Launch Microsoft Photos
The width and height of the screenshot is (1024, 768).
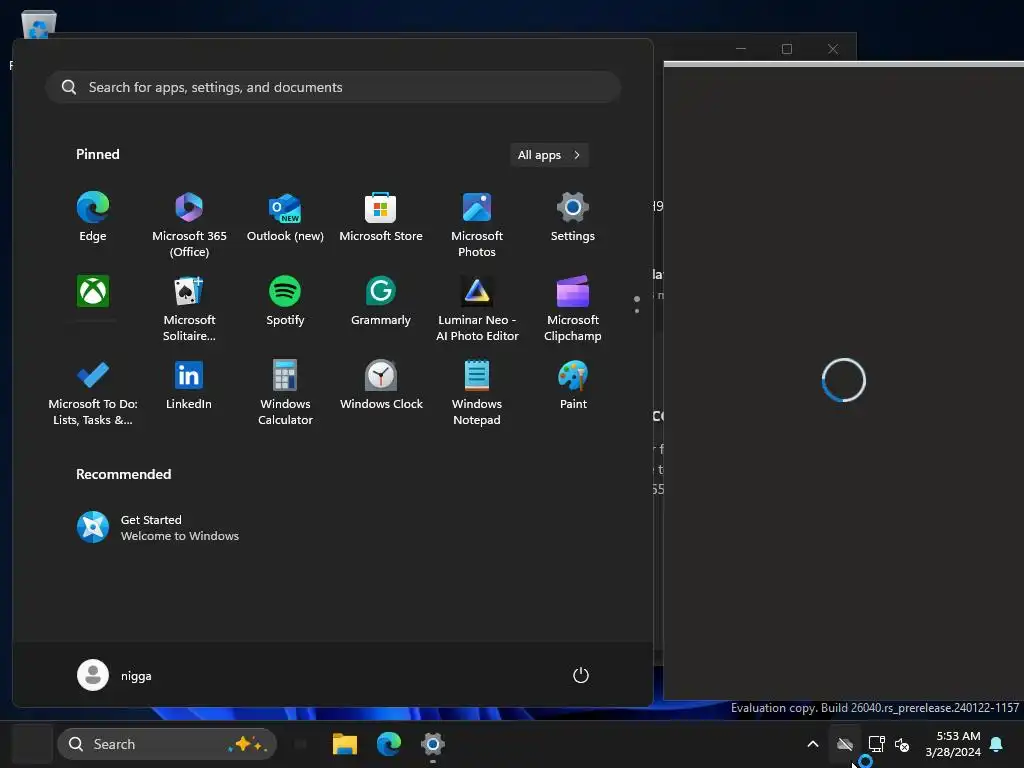point(477,225)
